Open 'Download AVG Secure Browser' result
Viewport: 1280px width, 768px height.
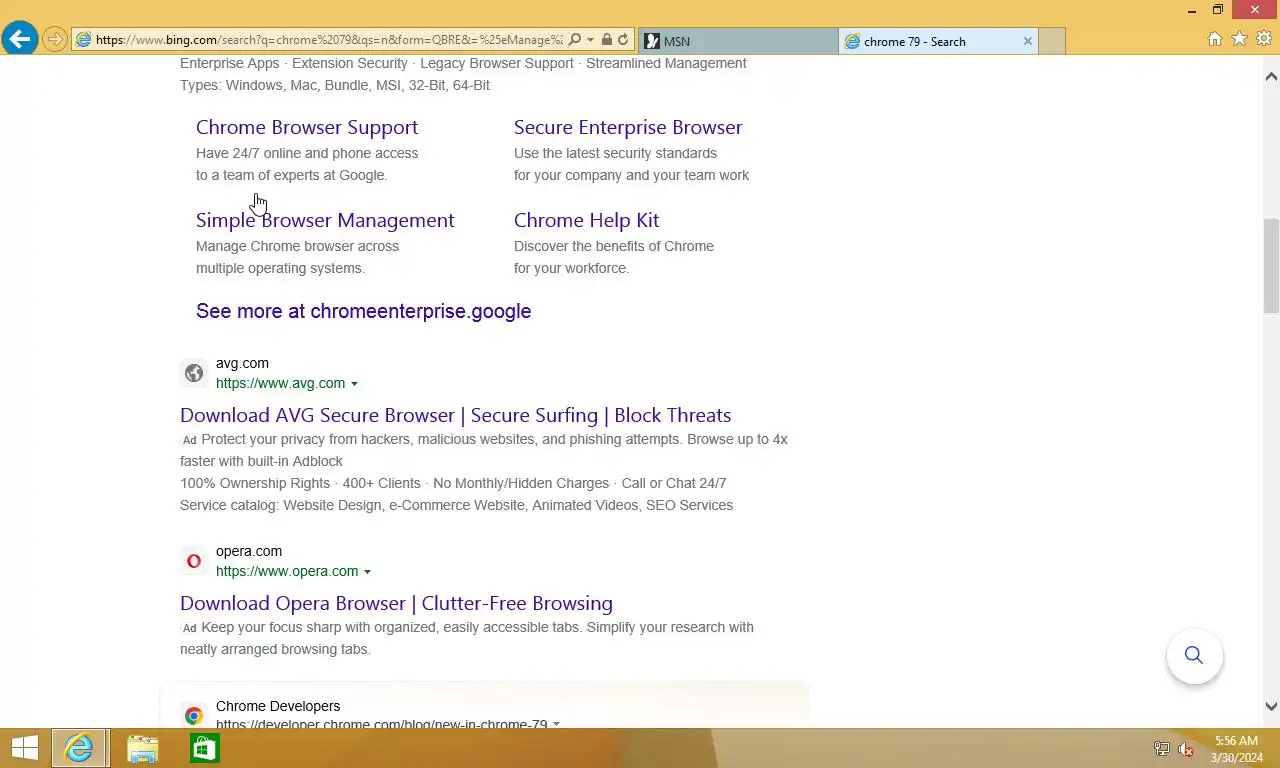tap(455, 415)
